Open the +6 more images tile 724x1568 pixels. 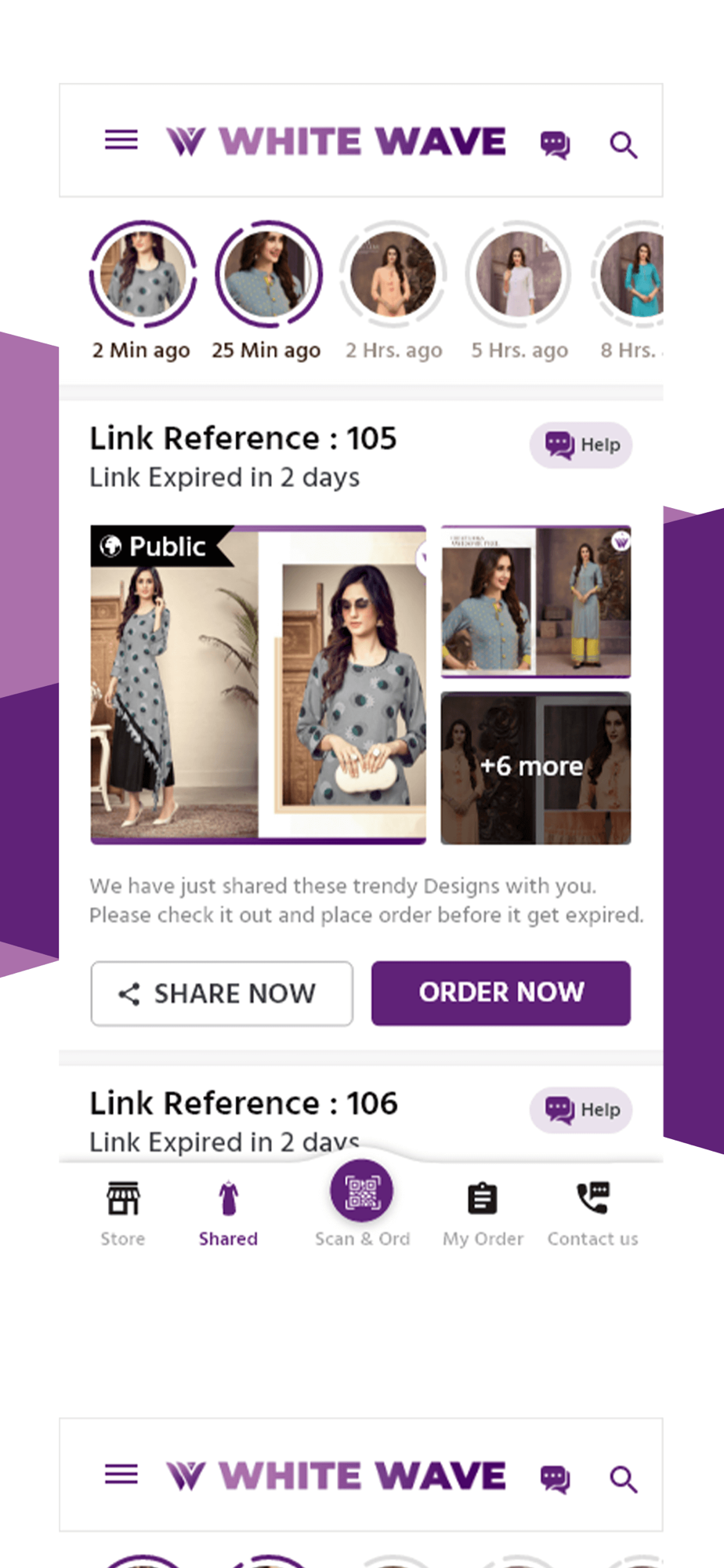click(x=536, y=768)
